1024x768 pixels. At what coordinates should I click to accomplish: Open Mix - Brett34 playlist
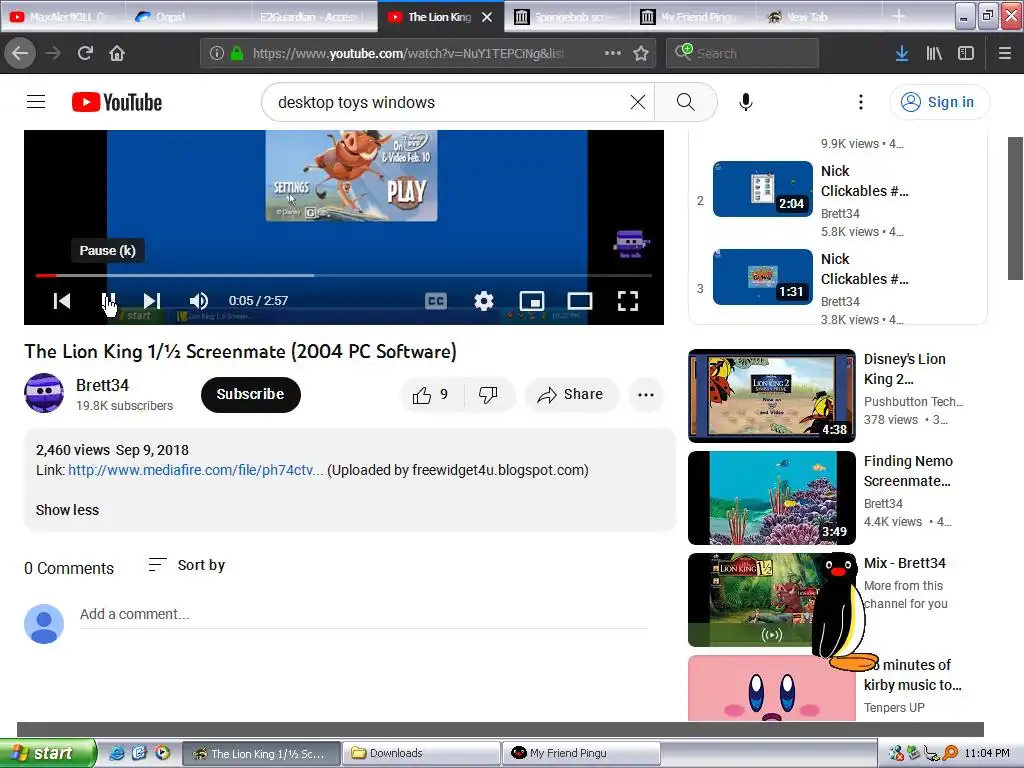pyautogui.click(x=904, y=563)
